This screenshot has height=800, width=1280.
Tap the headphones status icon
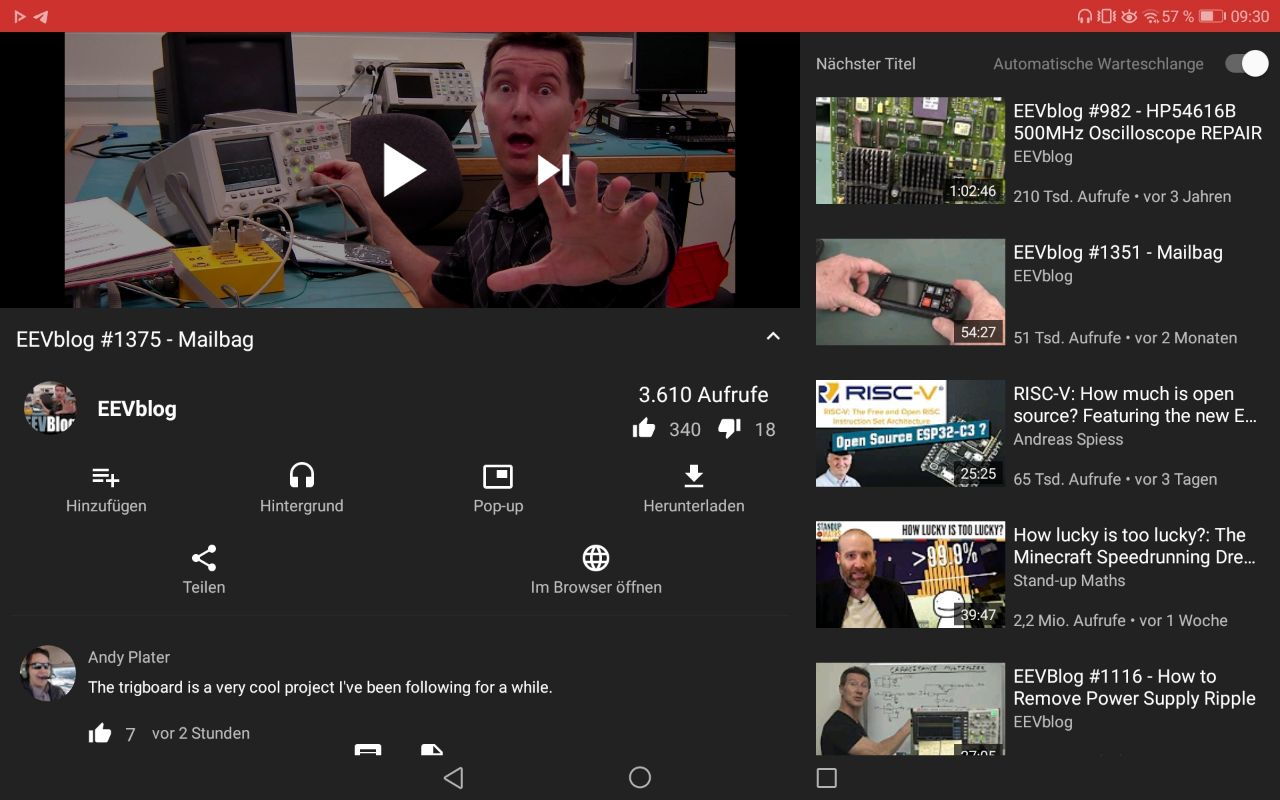1085,16
